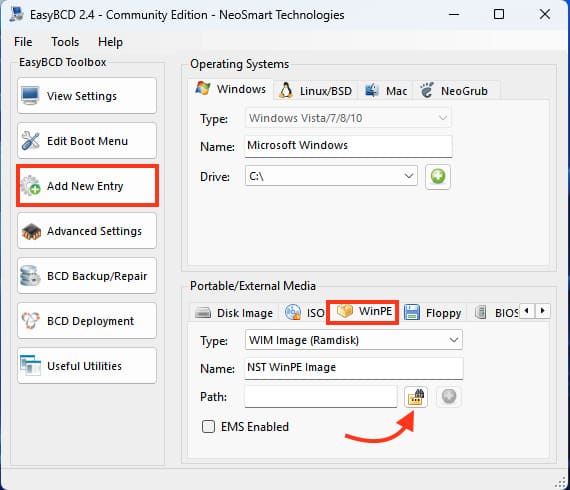Image resolution: width=570 pixels, height=490 pixels.
Task: Switch to the WinPE tab
Action: click(x=362, y=312)
